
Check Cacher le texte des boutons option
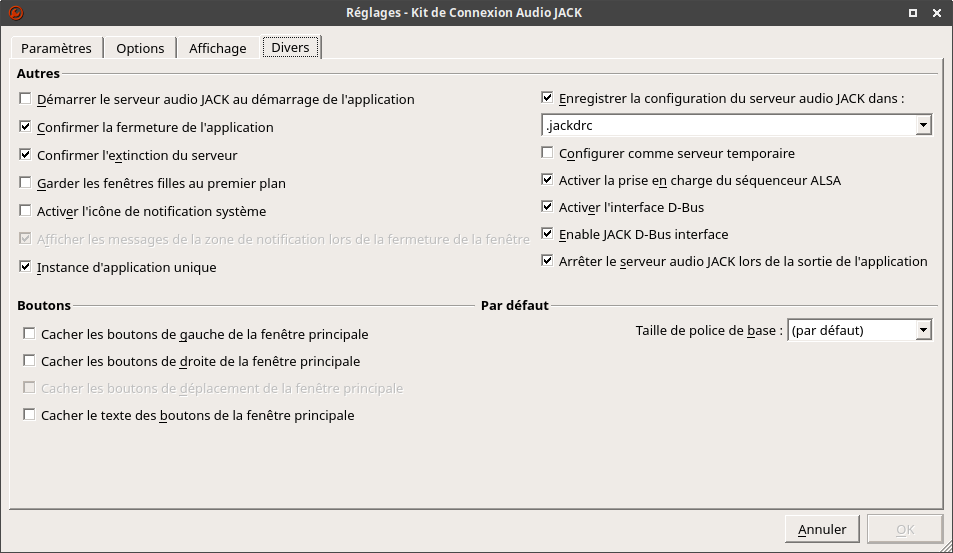click(30, 415)
